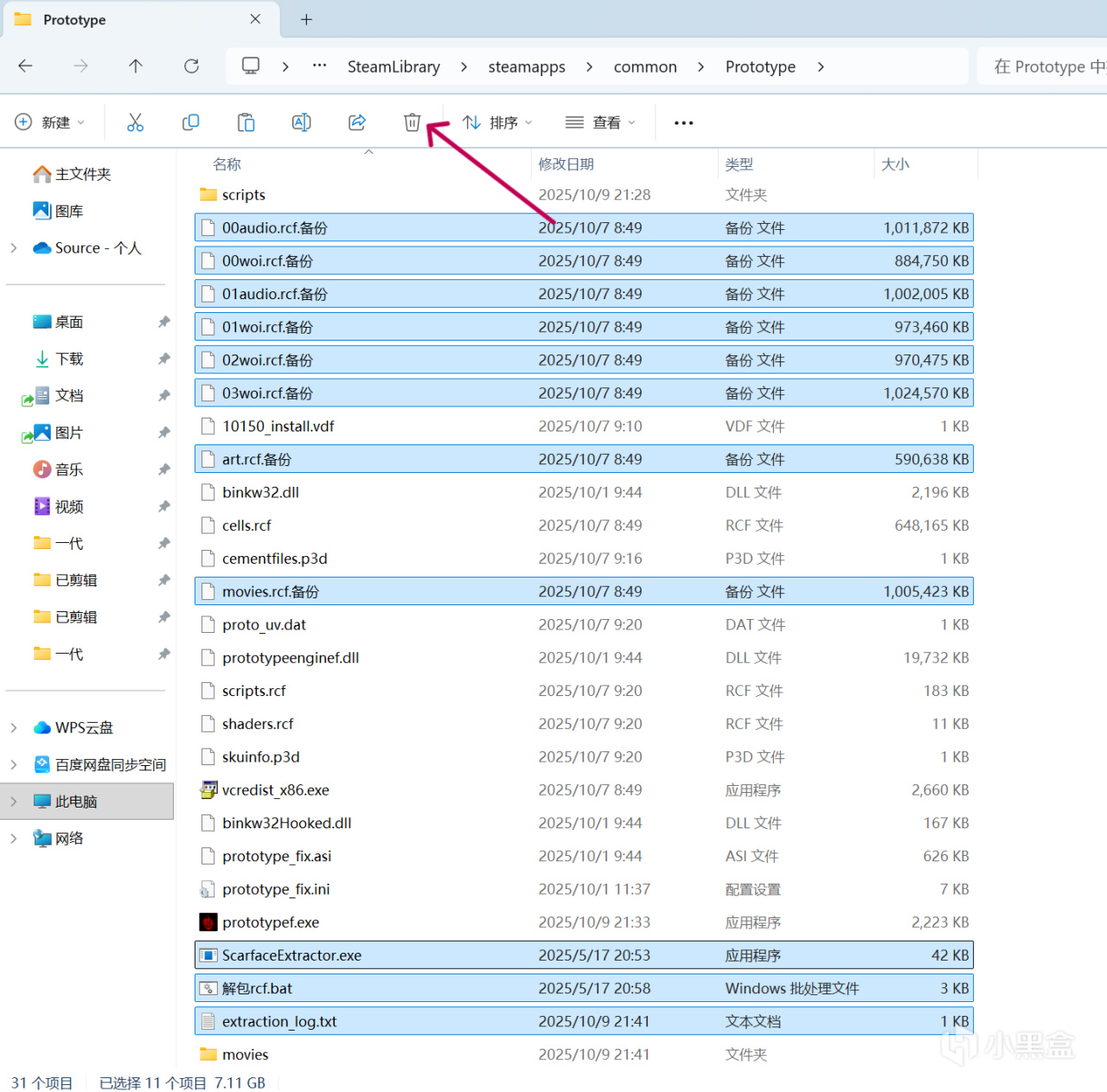Click the pin icon beside 下载
1107x1092 pixels.
coord(163,359)
